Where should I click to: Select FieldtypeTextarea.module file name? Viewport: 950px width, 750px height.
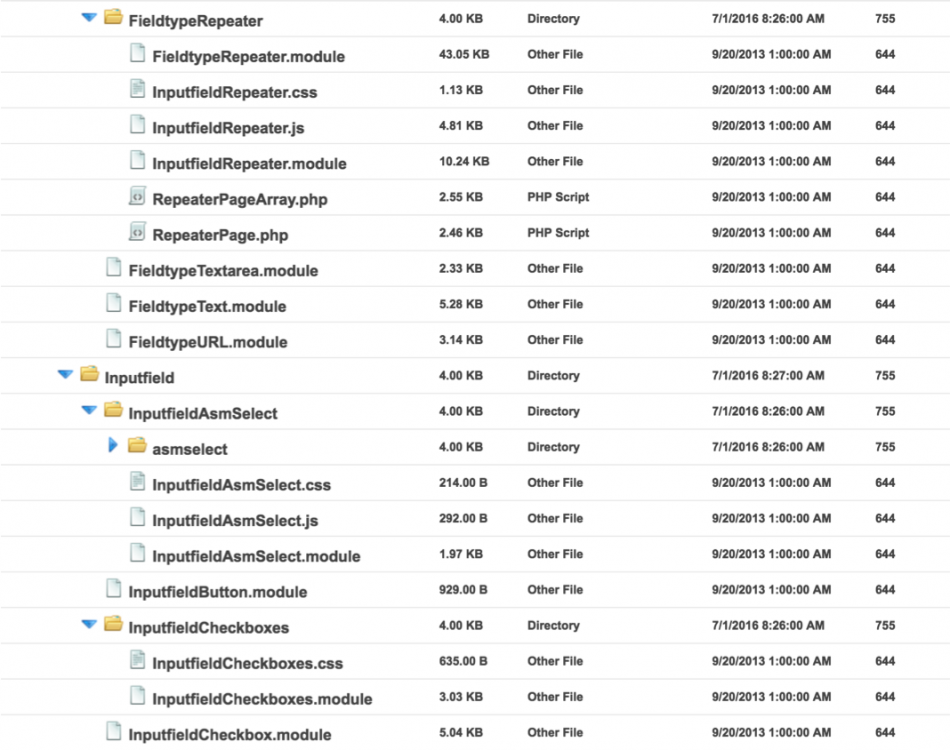[x=223, y=270]
